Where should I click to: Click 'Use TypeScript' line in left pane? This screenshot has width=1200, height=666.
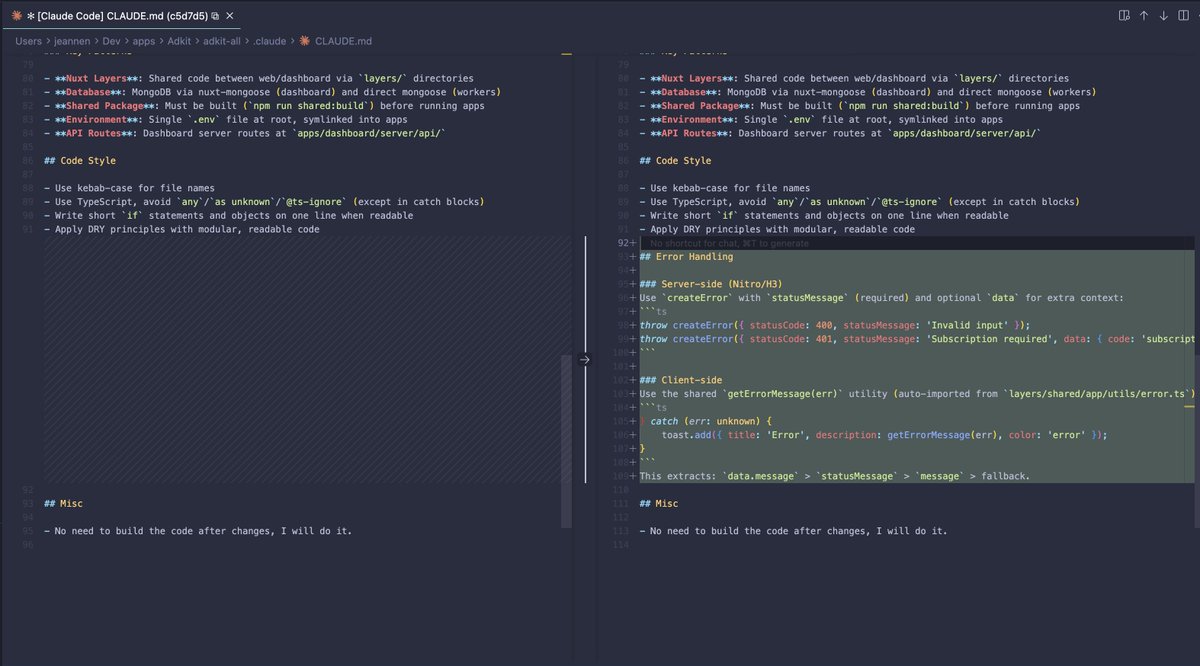click(264, 202)
